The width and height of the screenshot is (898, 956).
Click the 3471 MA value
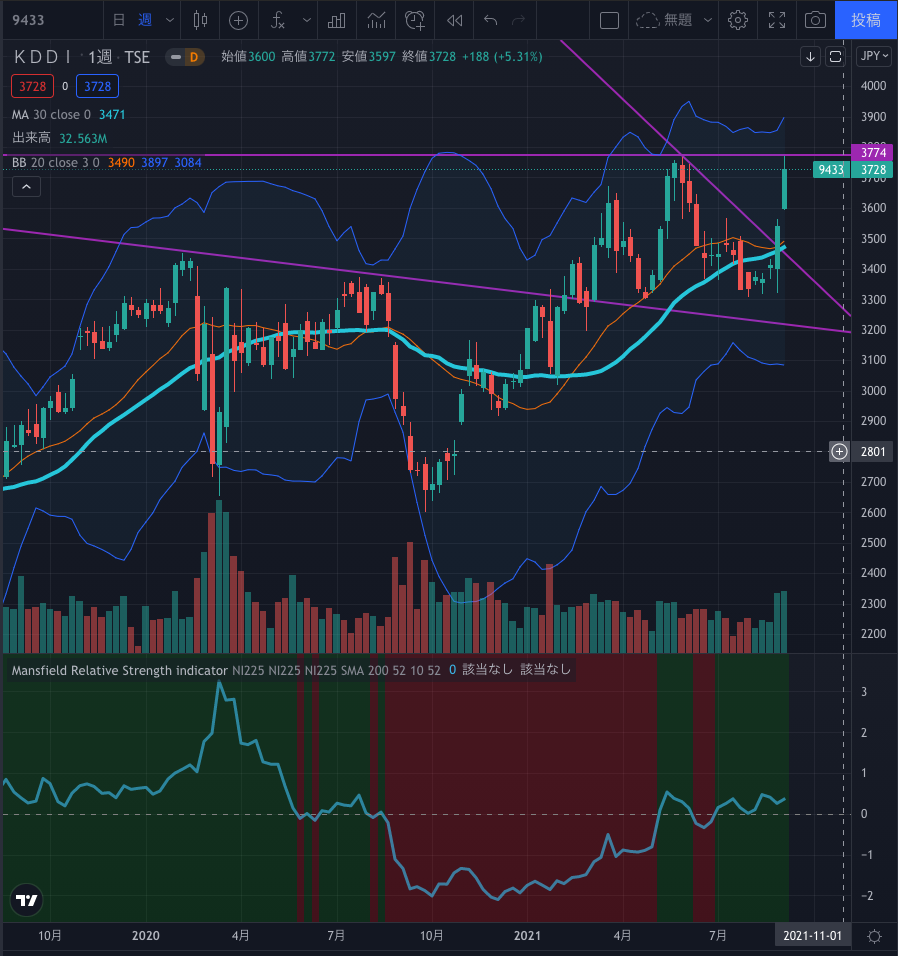112,115
